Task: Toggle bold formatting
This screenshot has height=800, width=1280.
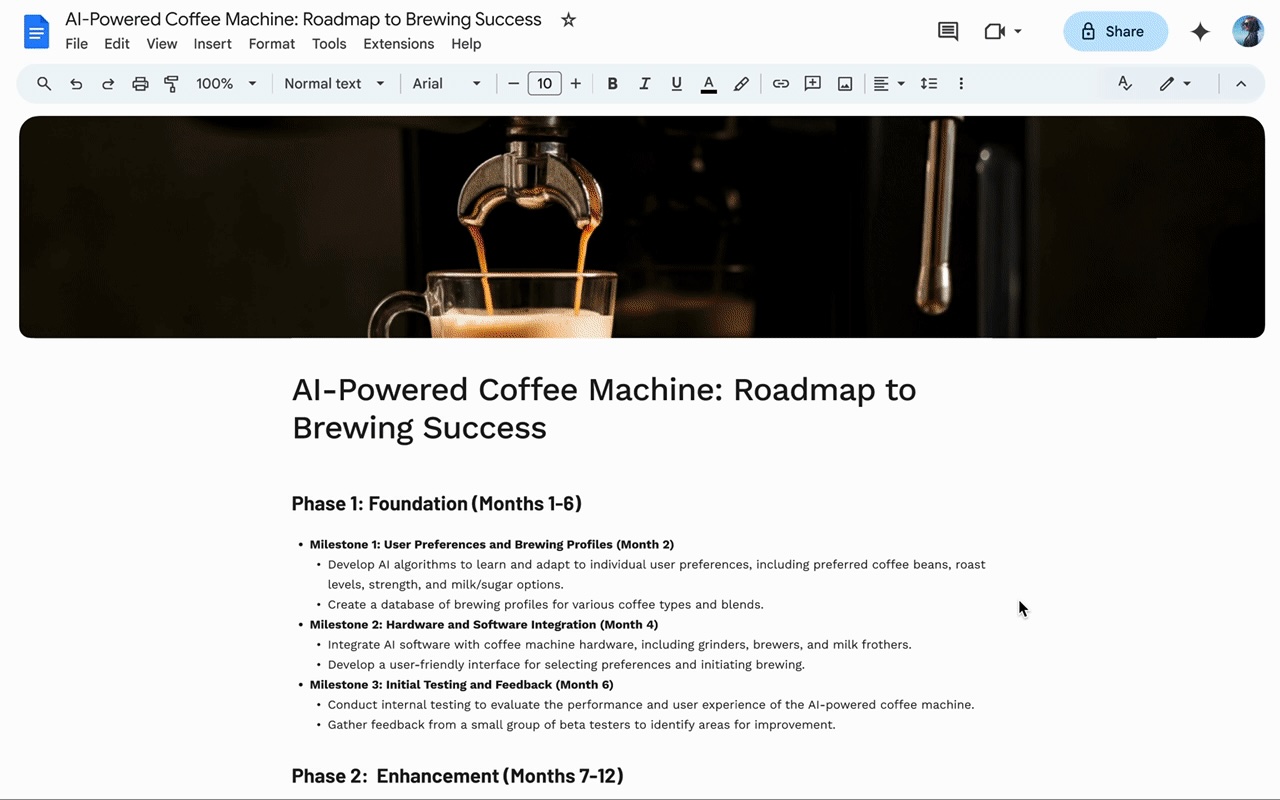Action: click(613, 84)
